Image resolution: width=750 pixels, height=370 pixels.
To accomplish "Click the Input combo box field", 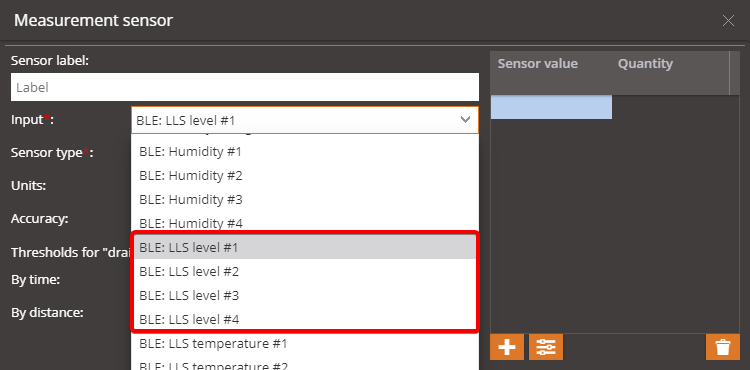I will 304,120.
